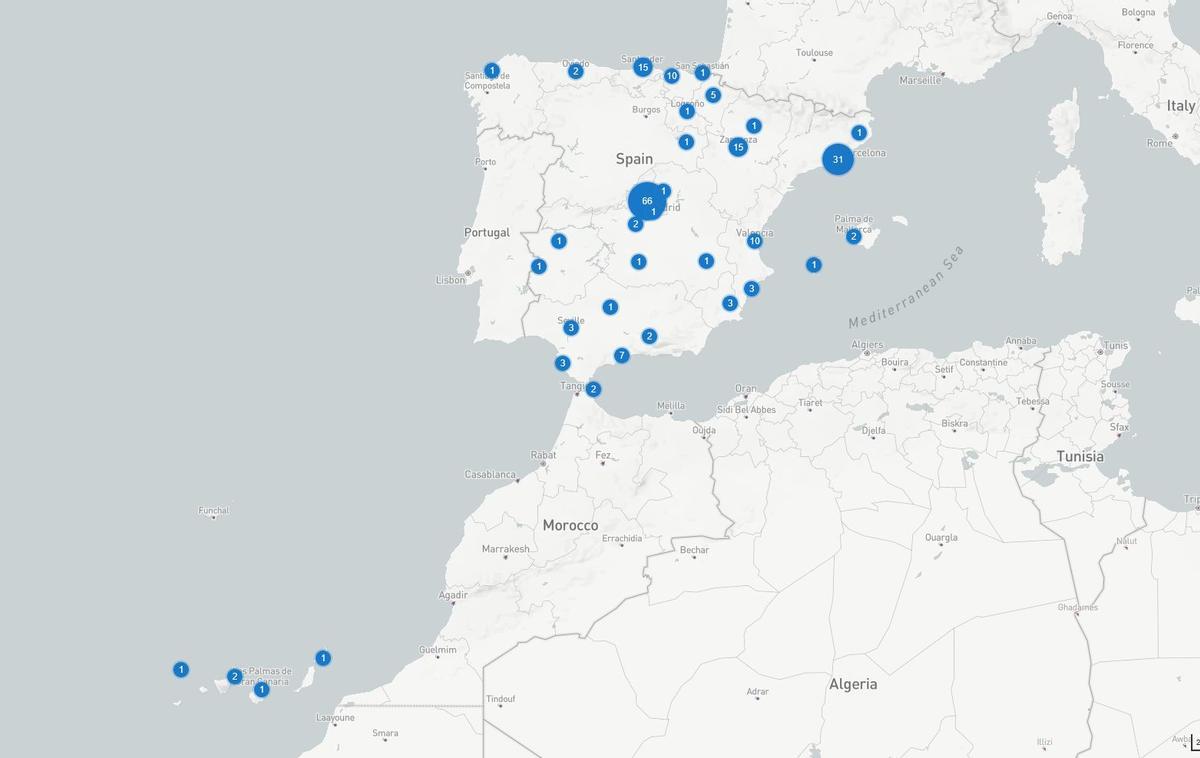Click the 2 marker on Palma de Mallorca
Image resolution: width=1200 pixels, height=758 pixels.
coord(853,237)
